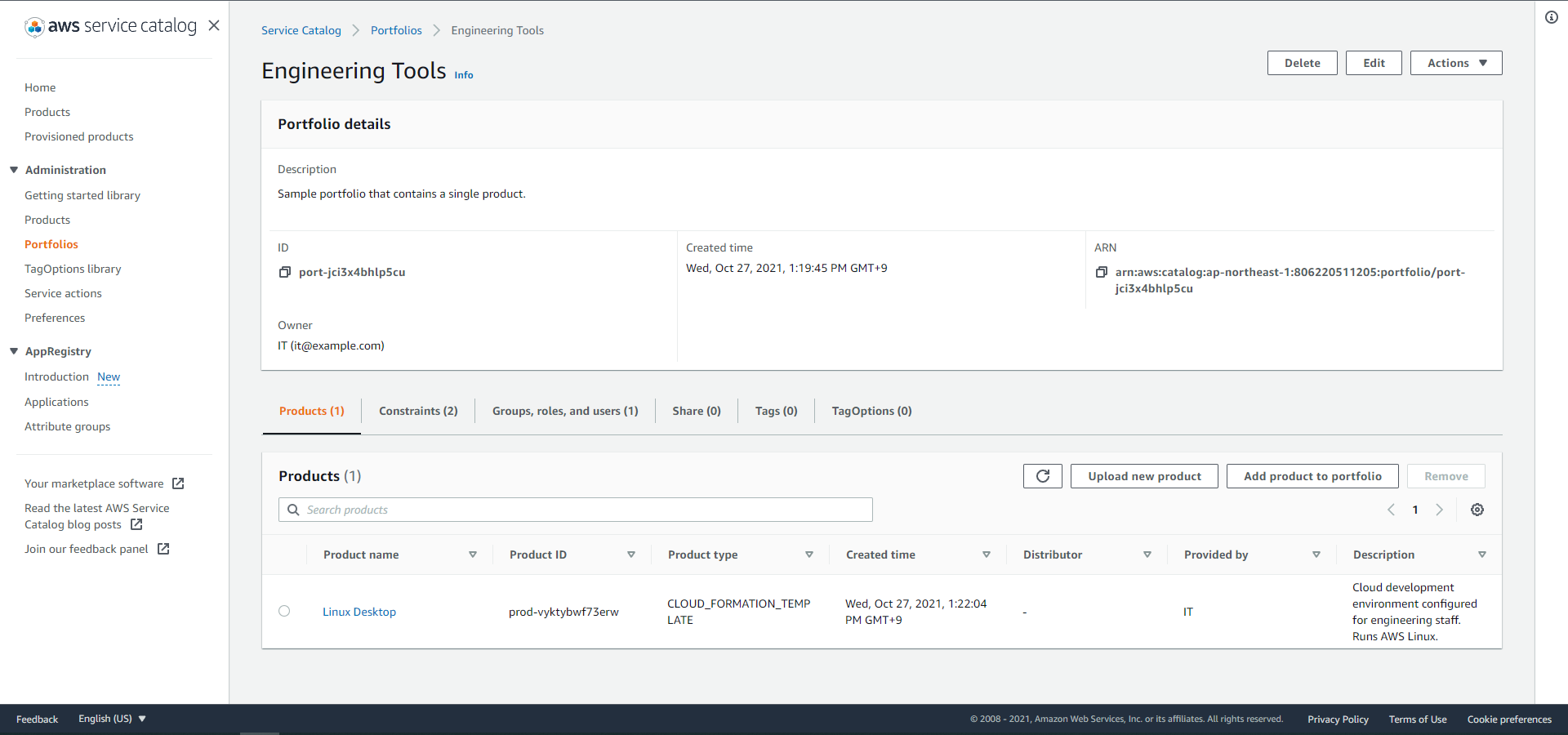
Task: Open the Terms of Use link
Action: pyautogui.click(x=1418, y=719)
